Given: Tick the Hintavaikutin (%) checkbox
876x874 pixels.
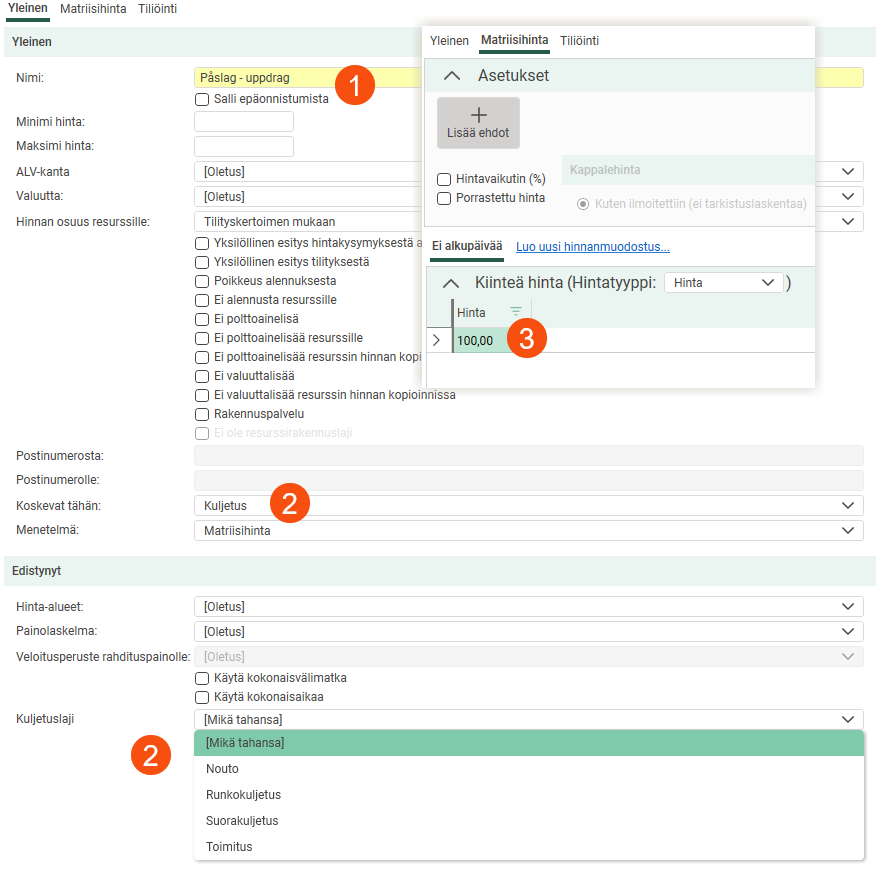Looking at the screenshot, I should pos(444,179).
